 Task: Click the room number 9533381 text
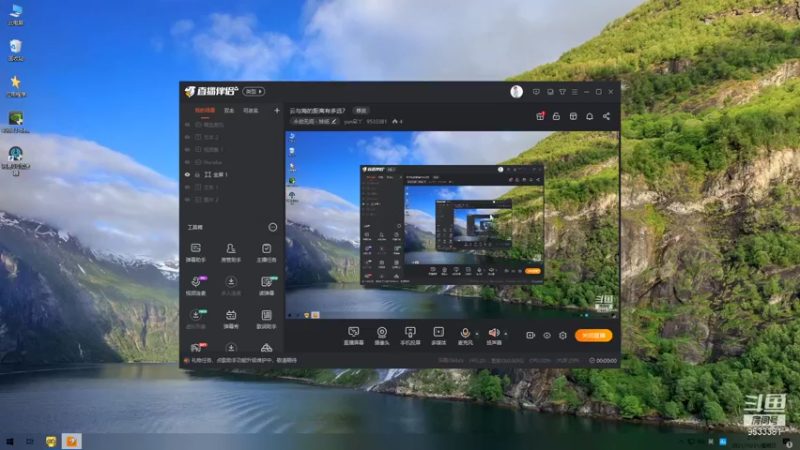click(x=377, y=121)
